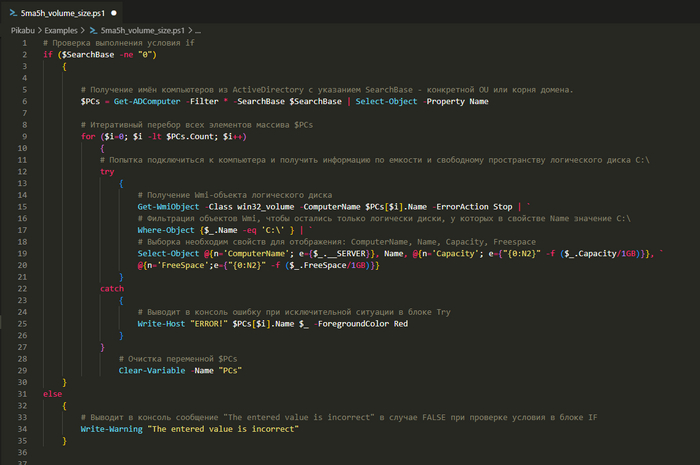This screenshot has height=465, width=700.
Task: Select the 5ma5h_volume_size.ps1 editor tab
Action: 64,13
